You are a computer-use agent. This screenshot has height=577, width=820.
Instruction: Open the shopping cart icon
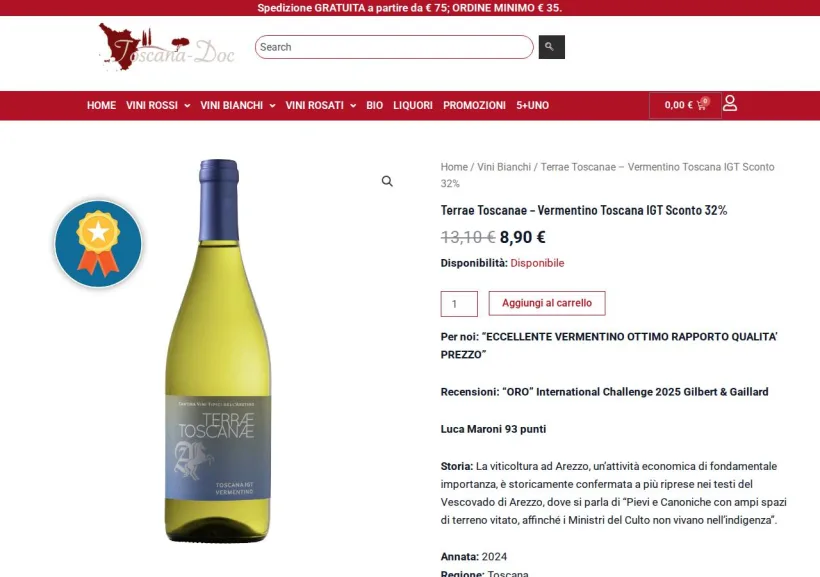coord(702,105)
